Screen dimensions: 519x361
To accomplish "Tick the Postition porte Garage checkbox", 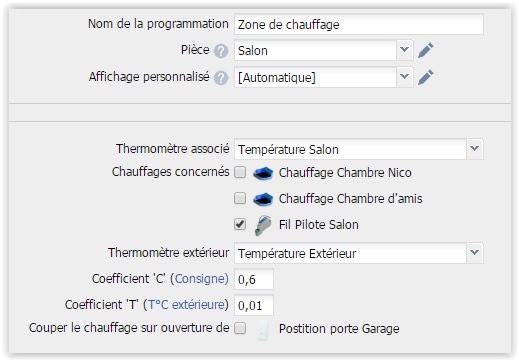I will [x=240, y=328].
